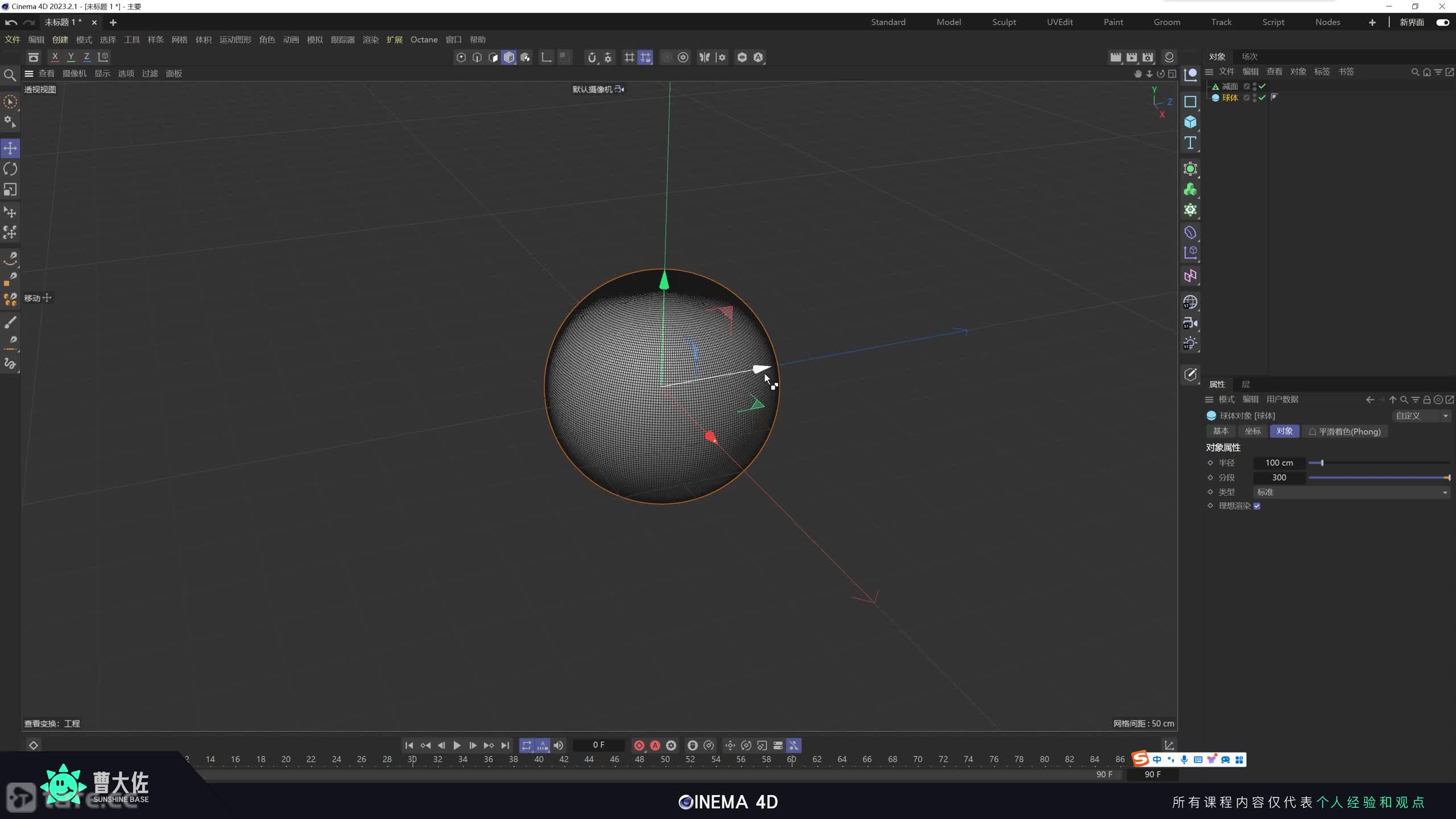1456x819 pixels.
Task: Switch to the Sculpt layout tab
Action: [1003, 22]
